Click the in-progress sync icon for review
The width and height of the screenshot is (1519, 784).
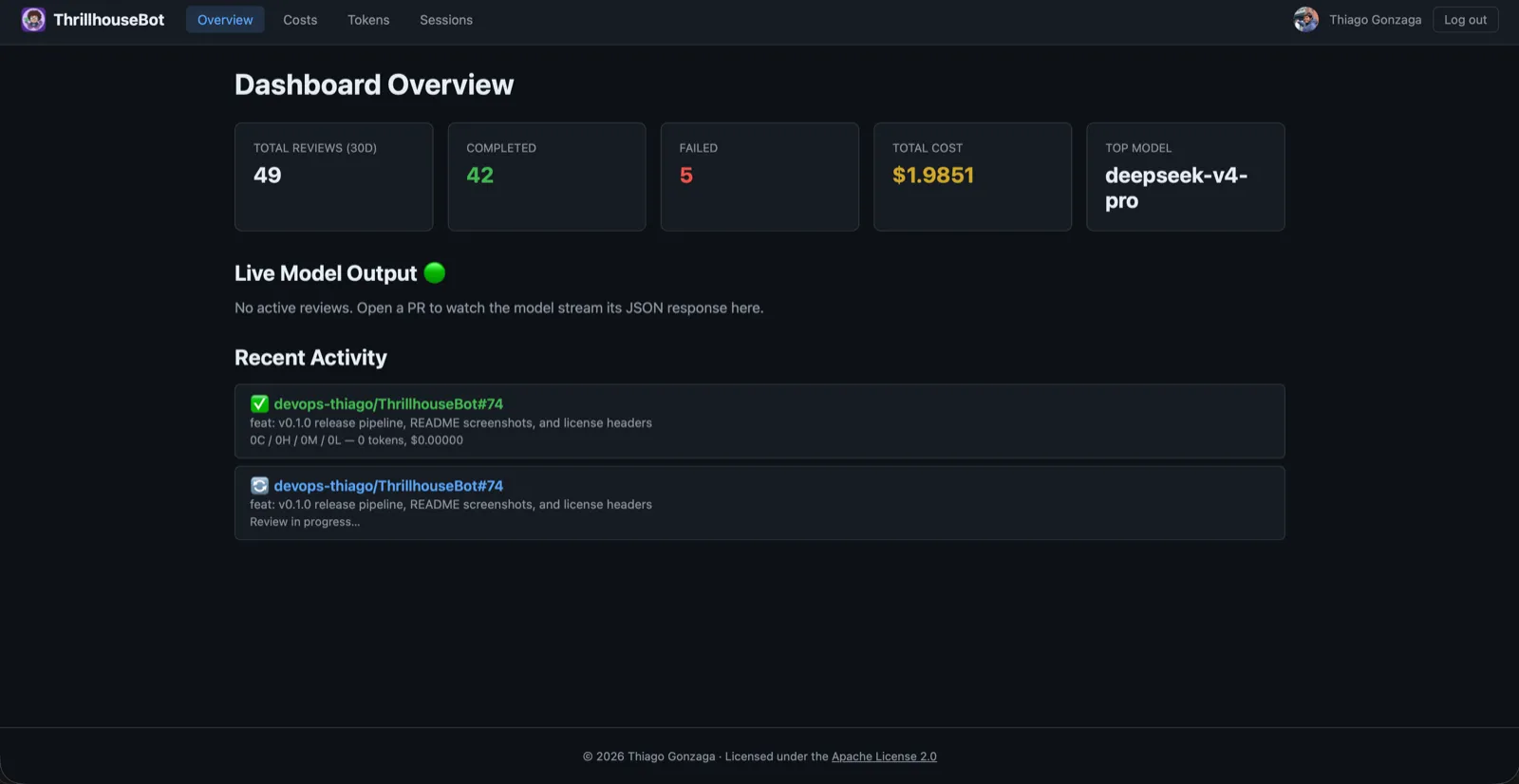click(259, 486)
